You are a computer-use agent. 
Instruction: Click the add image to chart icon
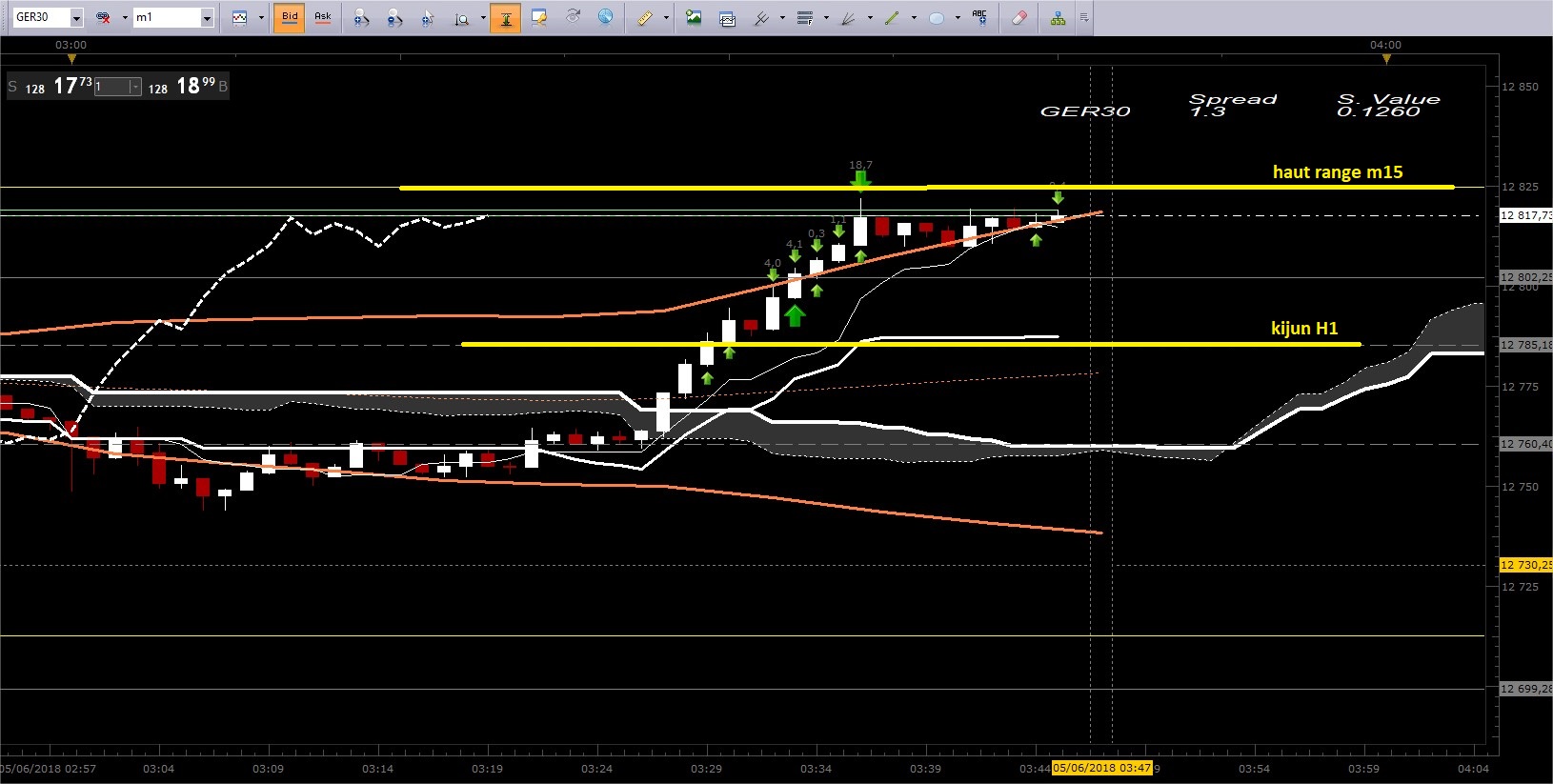(x=694, y=17)
